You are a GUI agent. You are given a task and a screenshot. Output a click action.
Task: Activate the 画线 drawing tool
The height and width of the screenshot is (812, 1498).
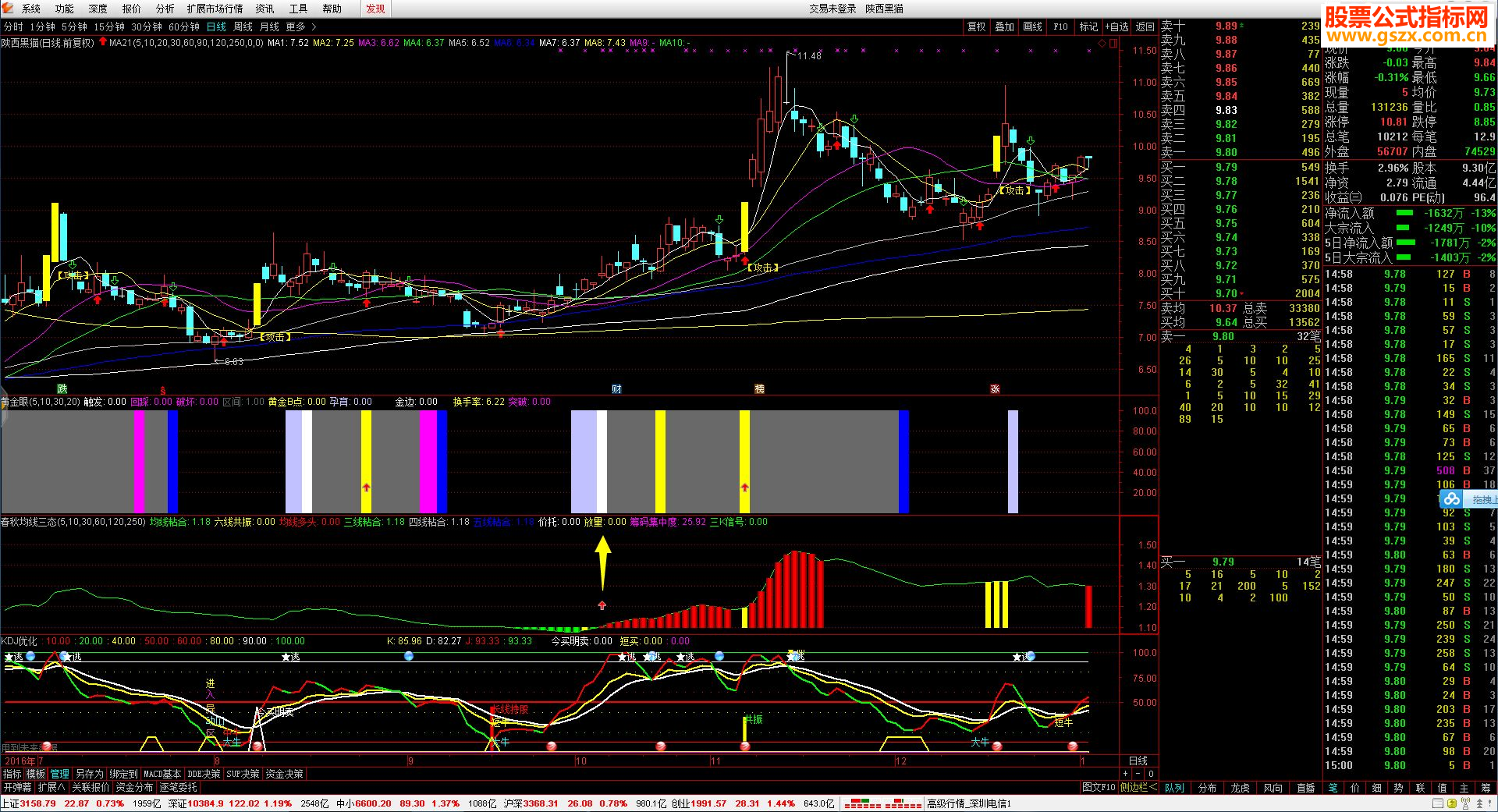click(1033, 27)
